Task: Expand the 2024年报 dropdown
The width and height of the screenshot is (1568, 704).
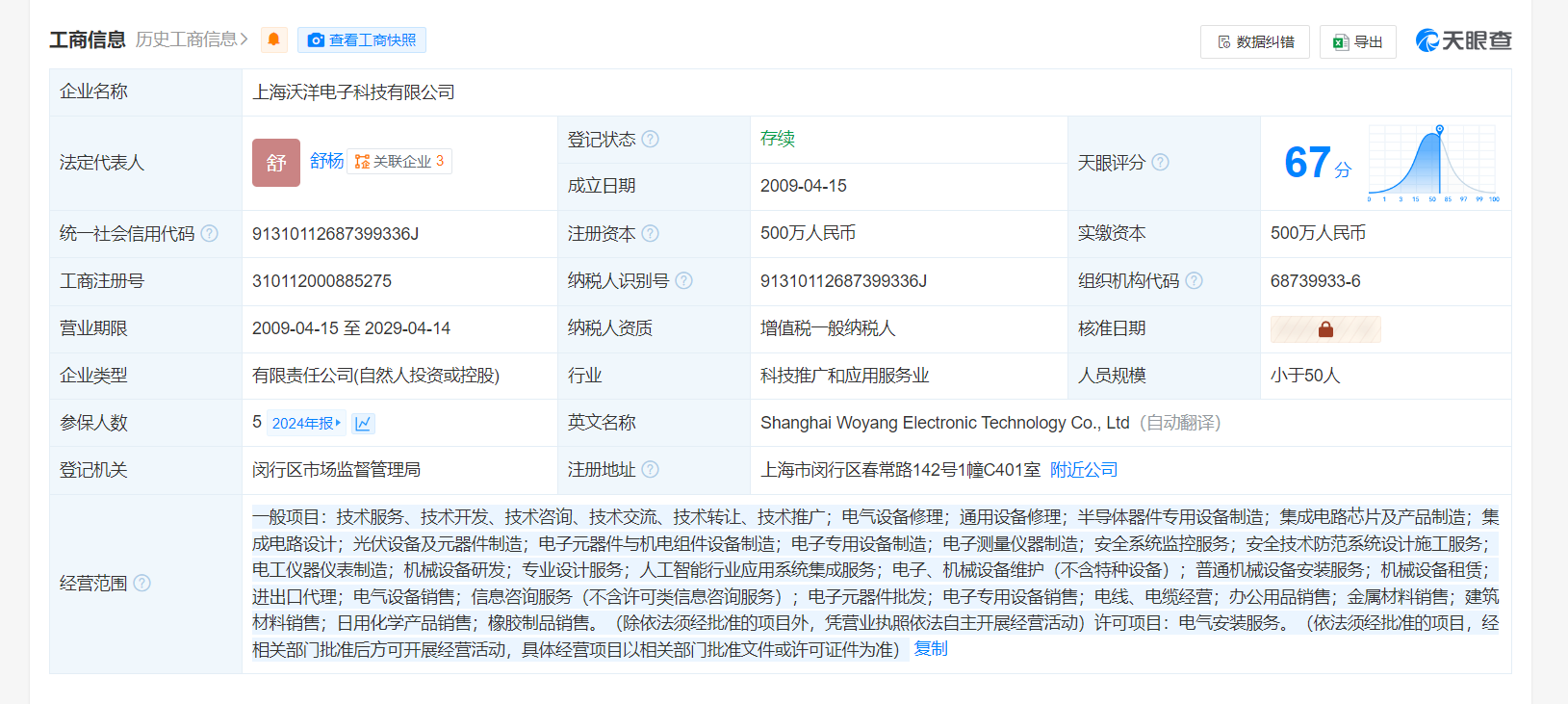Action: click(306, 423)
